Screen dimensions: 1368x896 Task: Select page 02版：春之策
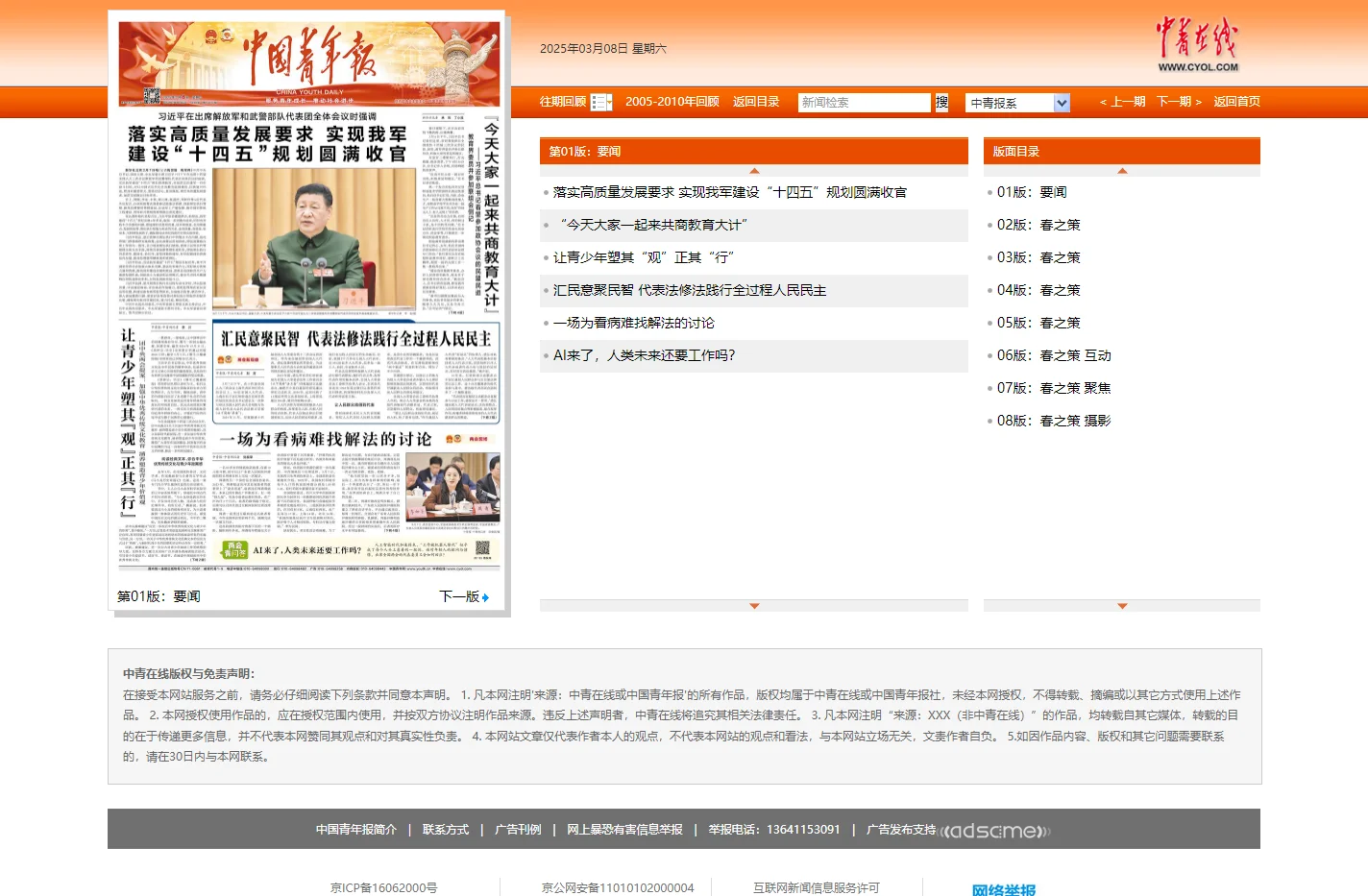(x=1038, y=225)
